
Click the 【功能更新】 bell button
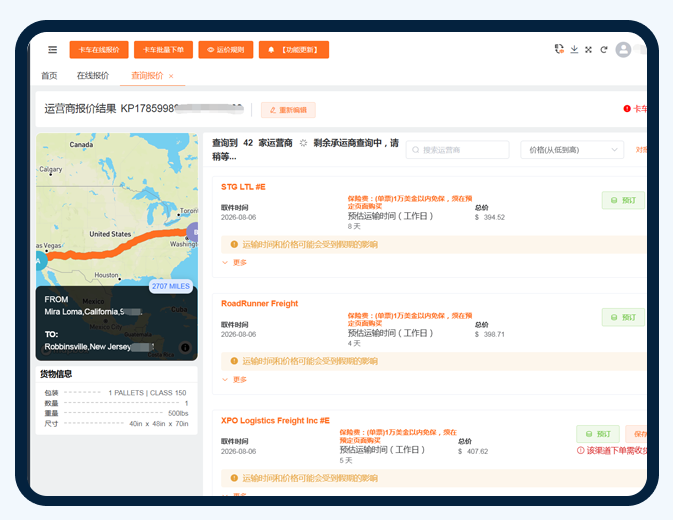pos(294,50)
